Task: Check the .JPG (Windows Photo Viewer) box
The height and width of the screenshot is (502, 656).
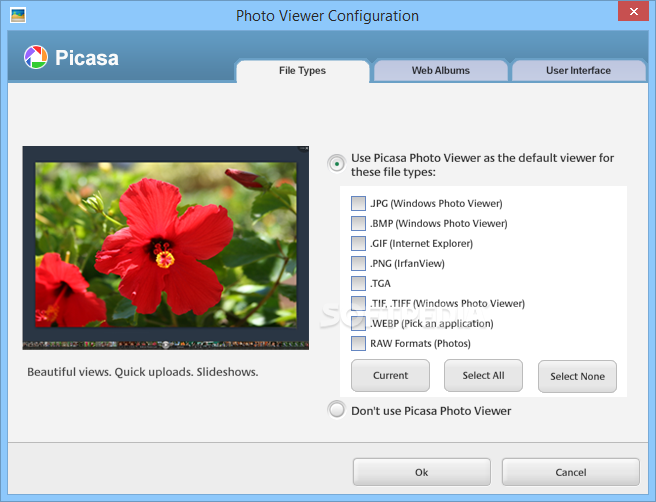Action: 358,203
